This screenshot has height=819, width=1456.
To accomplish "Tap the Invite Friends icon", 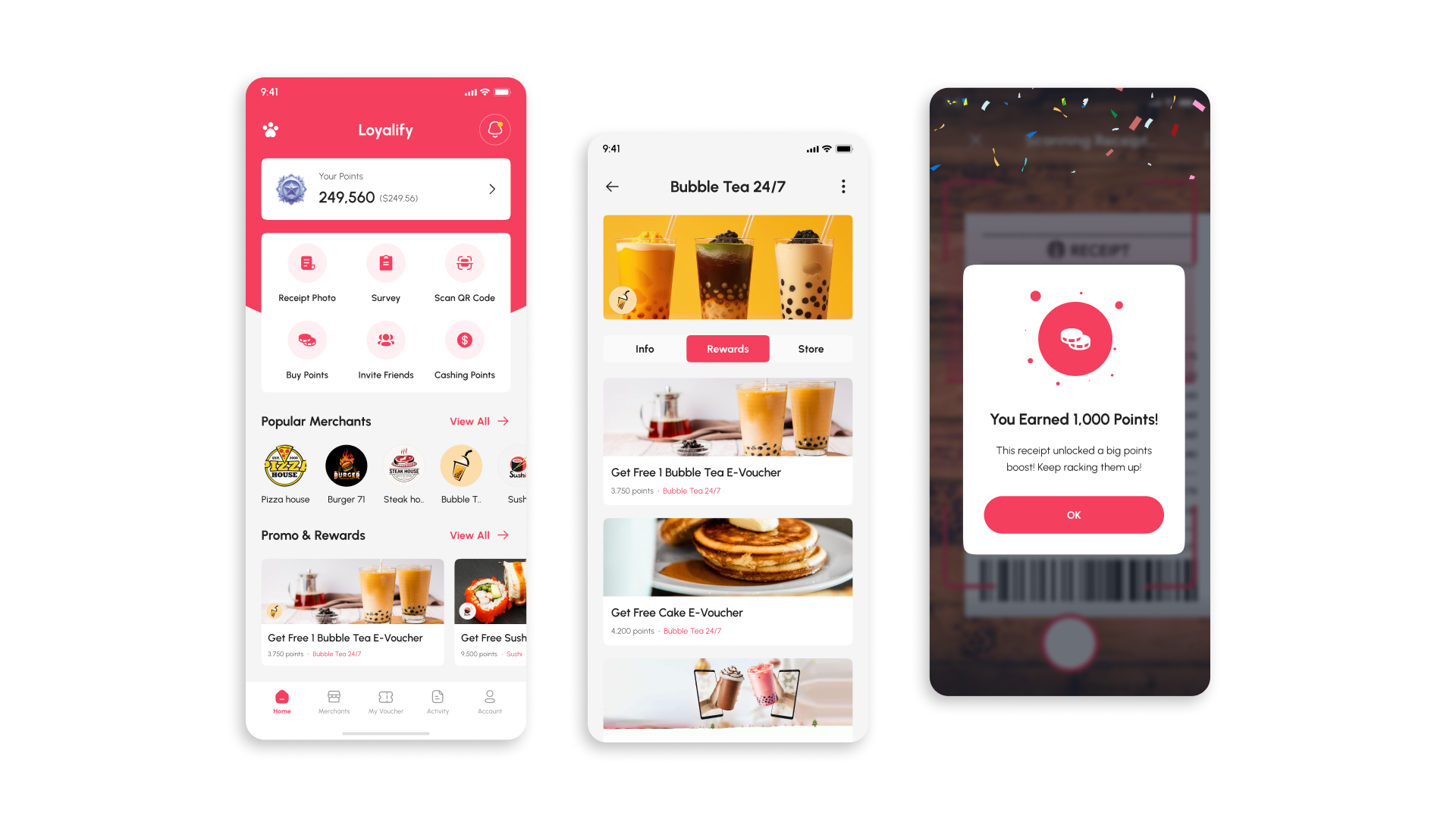I will pos(385,339).
